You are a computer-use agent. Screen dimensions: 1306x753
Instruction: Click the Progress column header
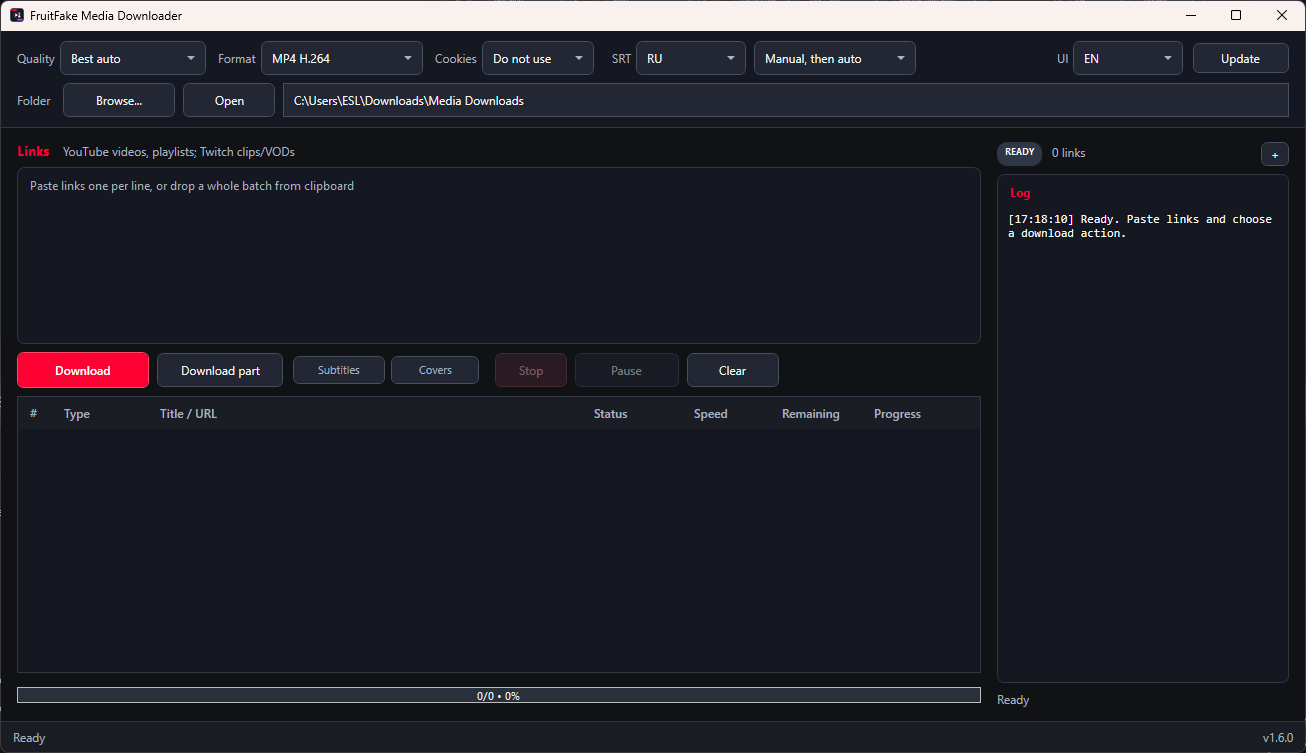click(x=897, y=413)
